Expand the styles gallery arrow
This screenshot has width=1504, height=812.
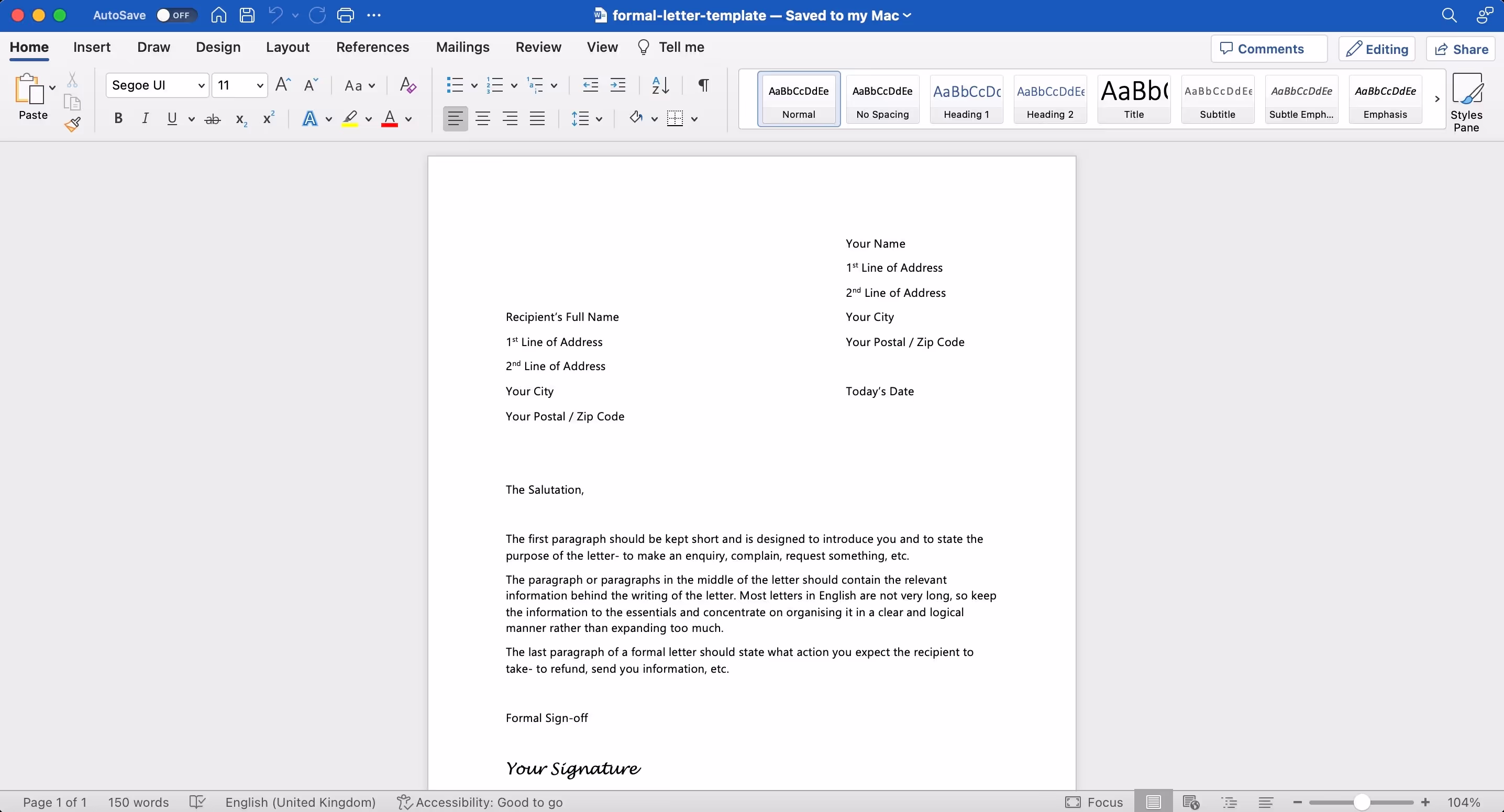[1437, 99]
